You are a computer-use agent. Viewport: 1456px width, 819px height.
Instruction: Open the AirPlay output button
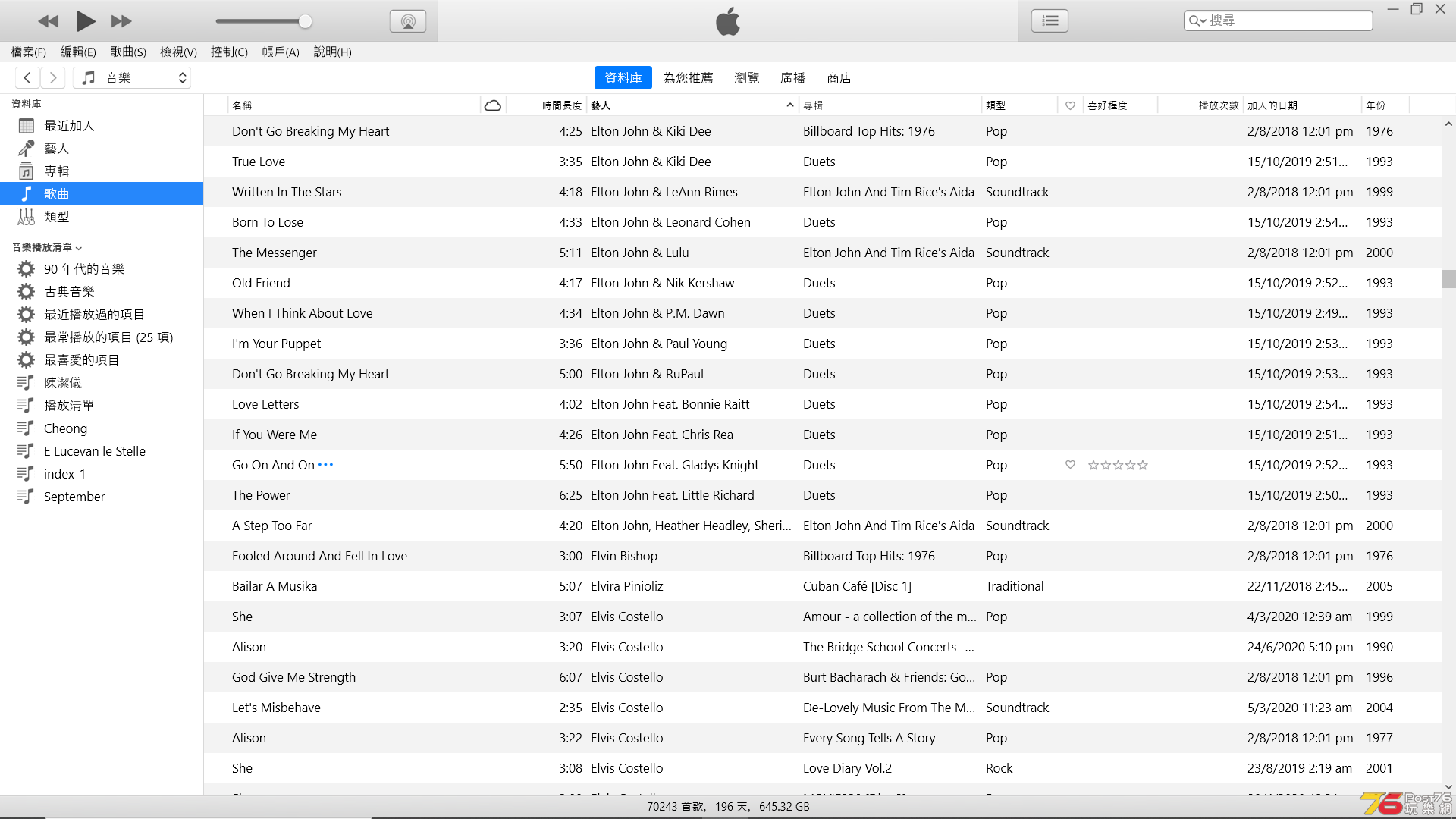click(x=408, y=21)
